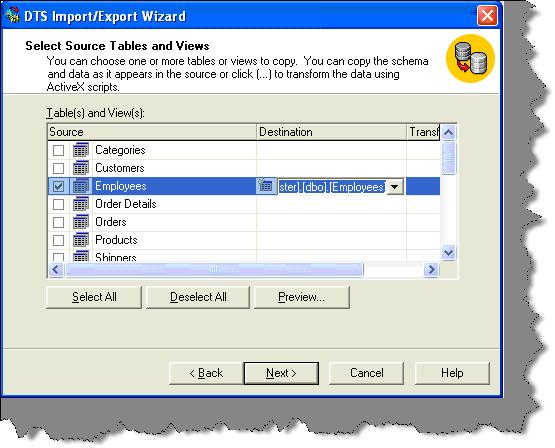The image size is (555, 448).
Task: Click the Select All button
Action: (94, 297)
